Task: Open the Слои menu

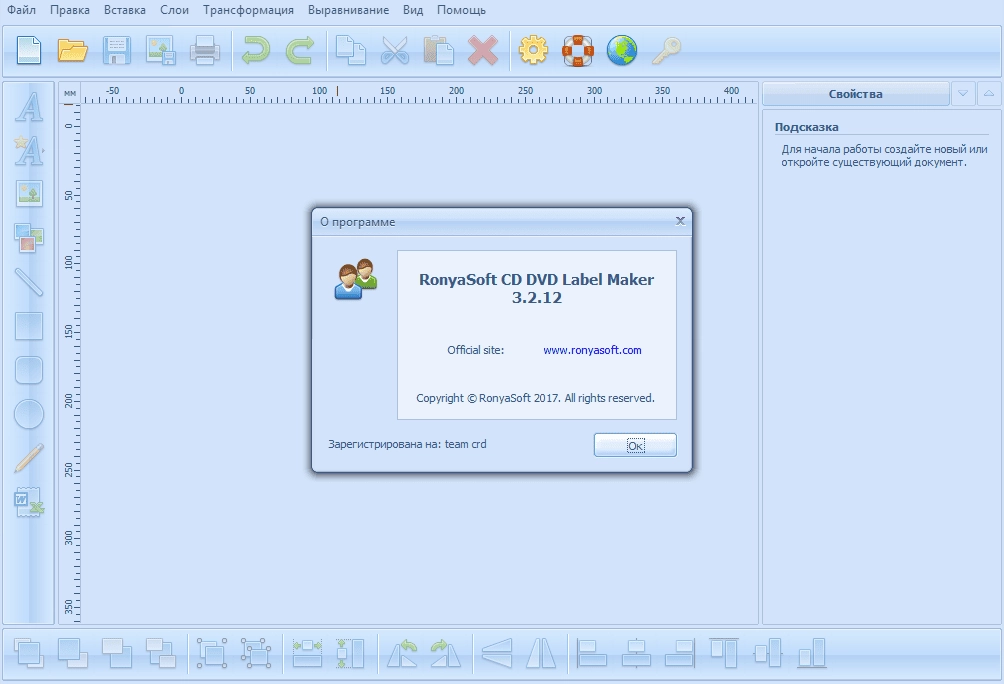Action: pyautogui.click(x=174, y=10)
